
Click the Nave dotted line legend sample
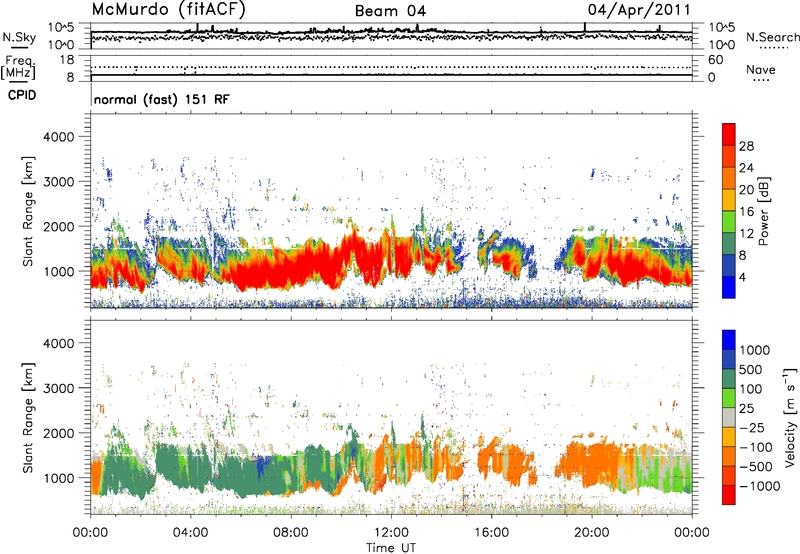point(761,80)
